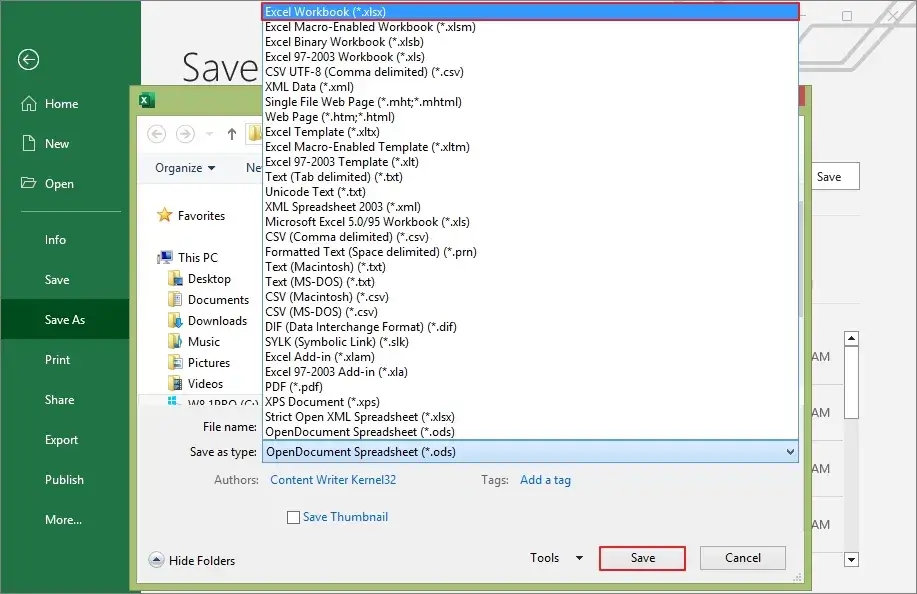Pick OpenDocument Spreadsheet (*.ods) in list
Viewport: 917px width, 594px height.
point(530,432)
